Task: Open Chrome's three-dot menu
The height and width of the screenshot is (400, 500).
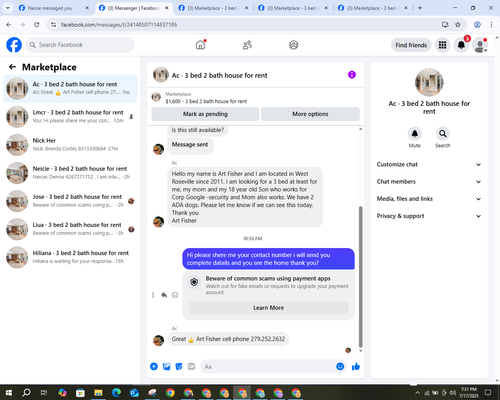Action: tap(491, 24)
